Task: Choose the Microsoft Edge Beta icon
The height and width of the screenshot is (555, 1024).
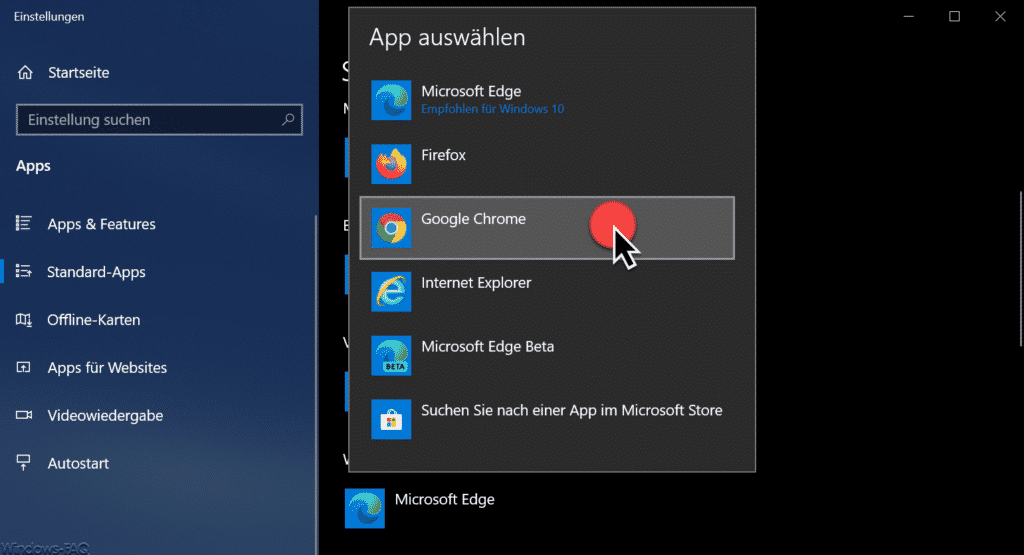Action: pos(391,355)
